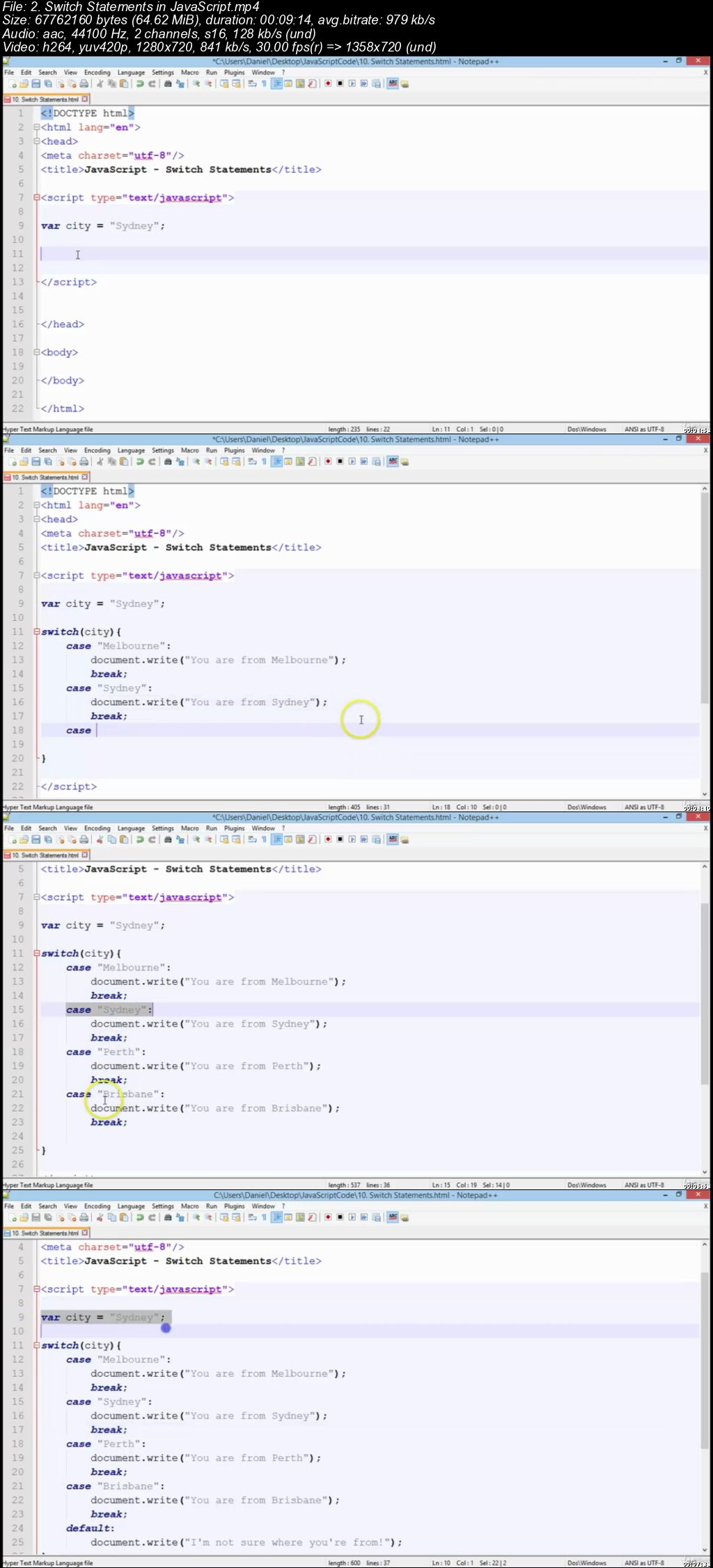Open Plugins menu in third Notepad++ window

234,828
